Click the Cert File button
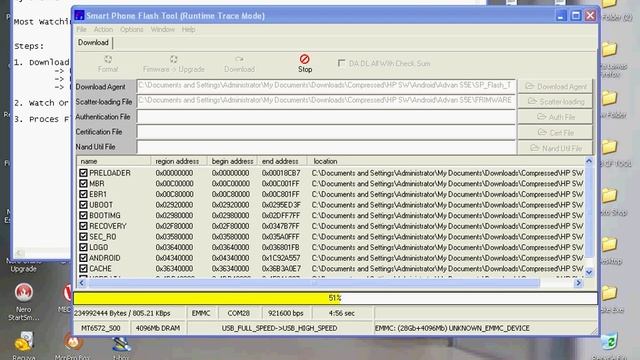640x360 pixels. [555, 133]
